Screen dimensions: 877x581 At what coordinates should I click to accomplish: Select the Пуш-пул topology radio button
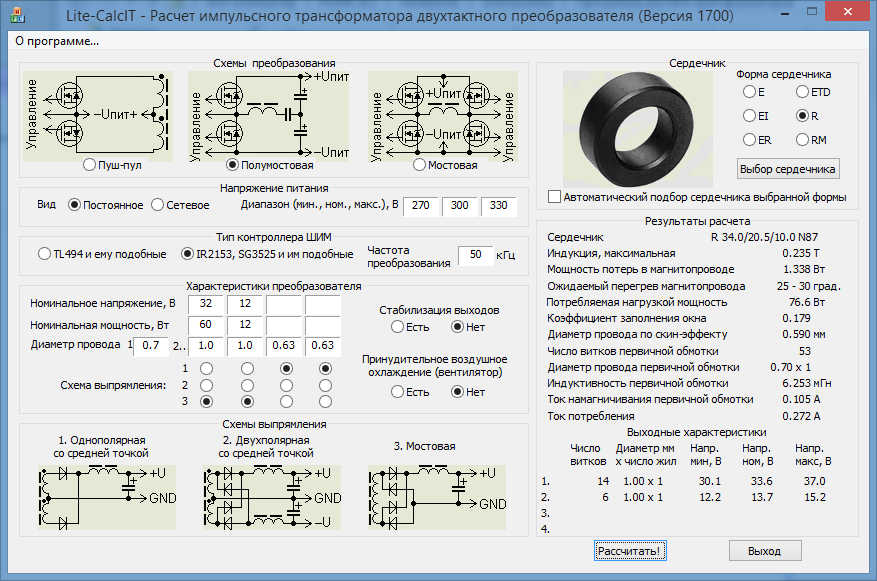[91, 165]
